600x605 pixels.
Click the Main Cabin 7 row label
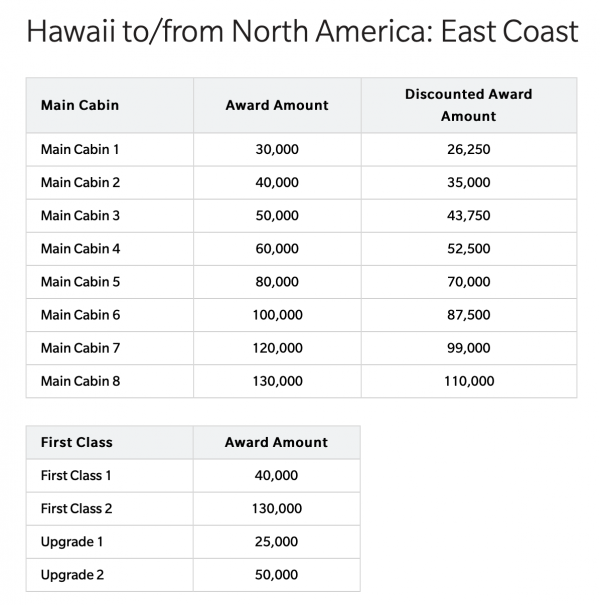coord(80,348)
